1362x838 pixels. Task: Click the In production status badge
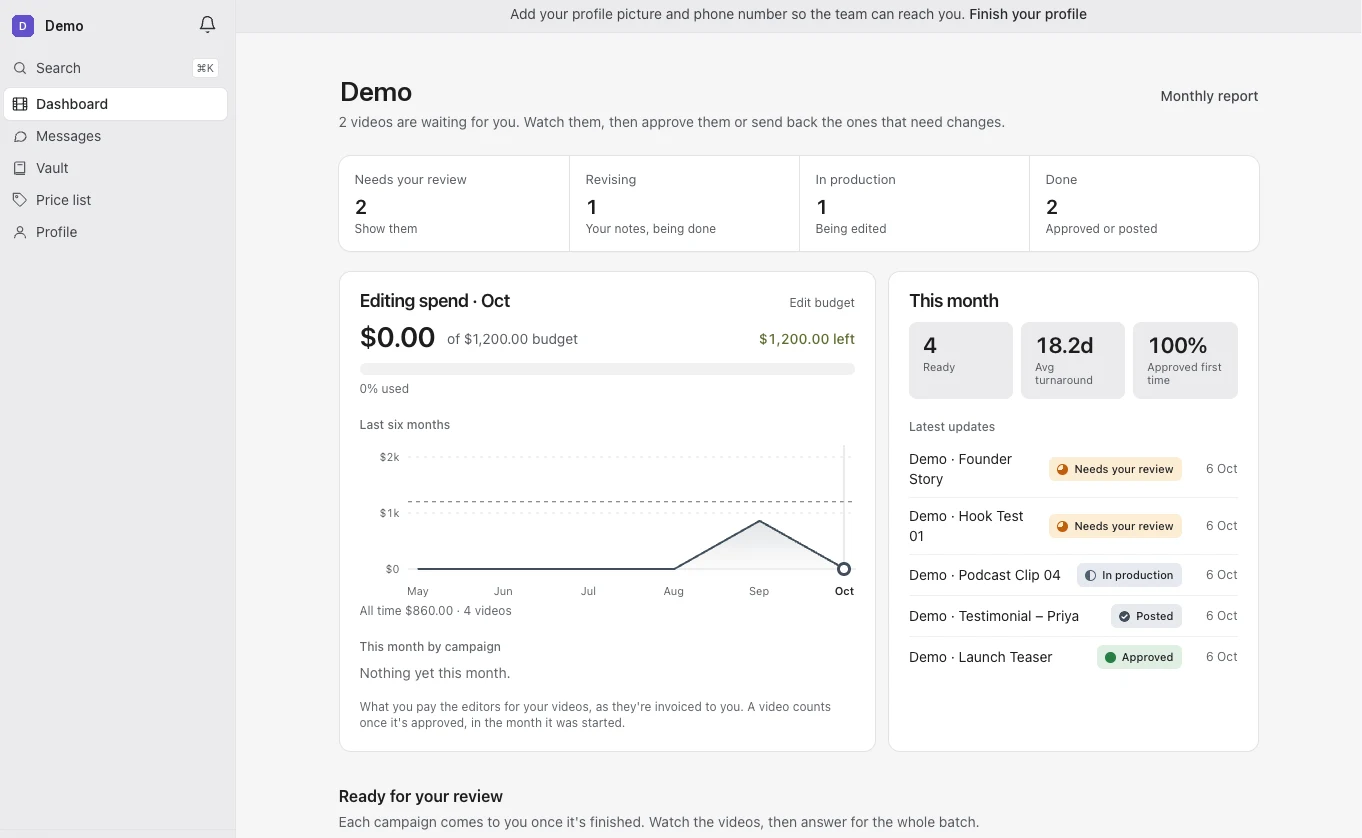[x=1129, y=575]
